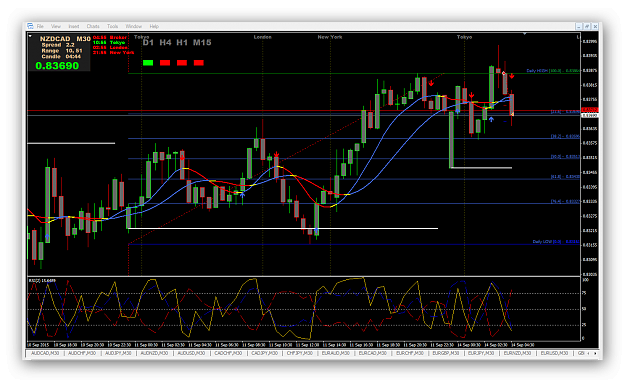Switch to the EURJPY,M30 chart tab
Image resolution: width=625 pixels, height=382 pixels.
pos(482,353)
